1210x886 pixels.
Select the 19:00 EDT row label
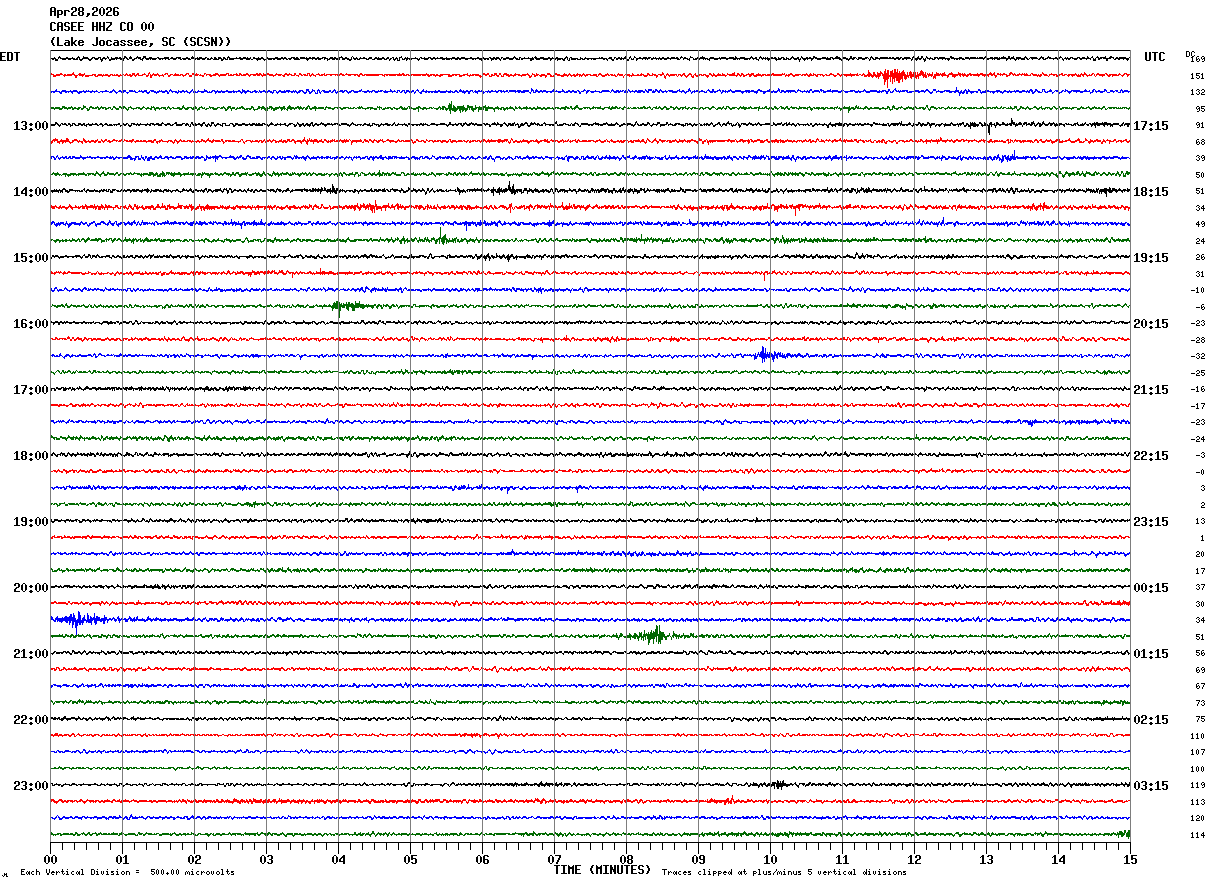click(30, 522)
